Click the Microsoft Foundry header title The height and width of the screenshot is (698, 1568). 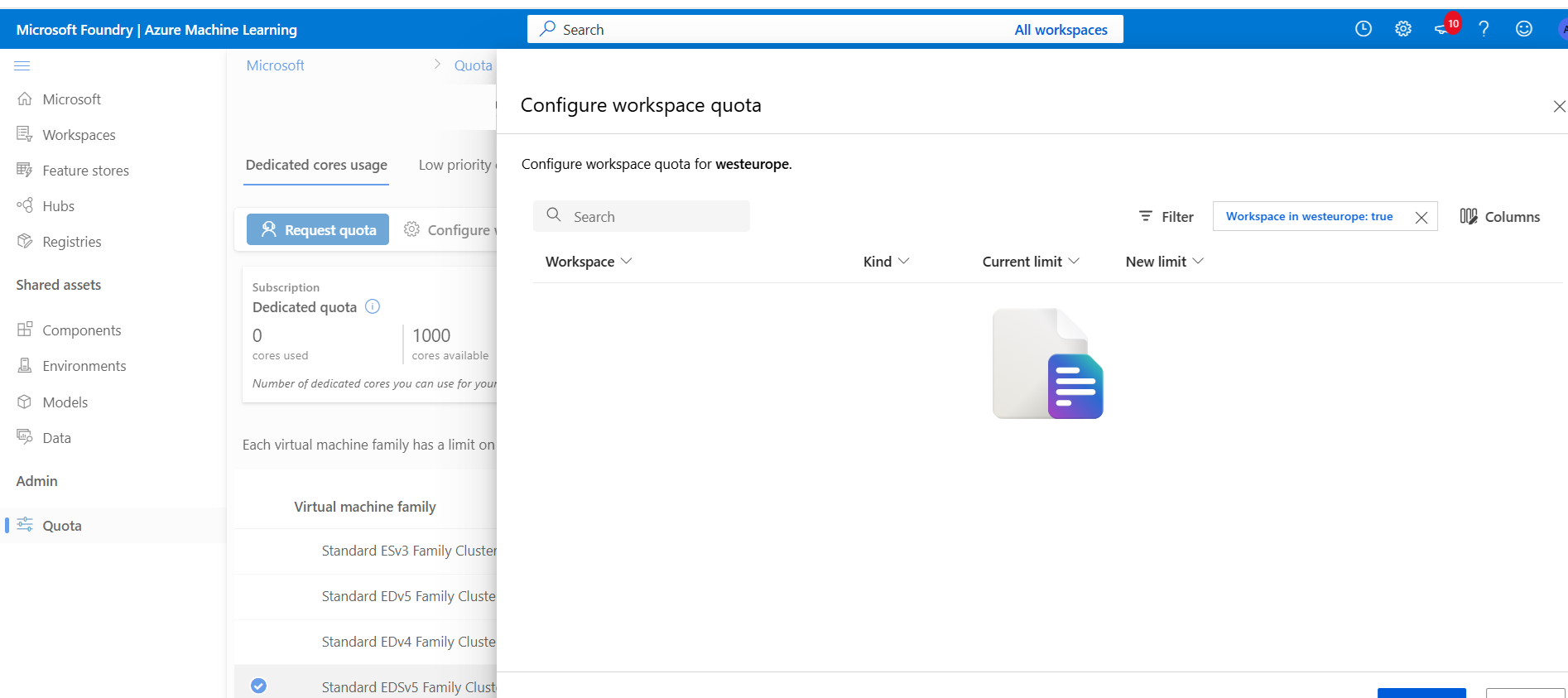156,30
